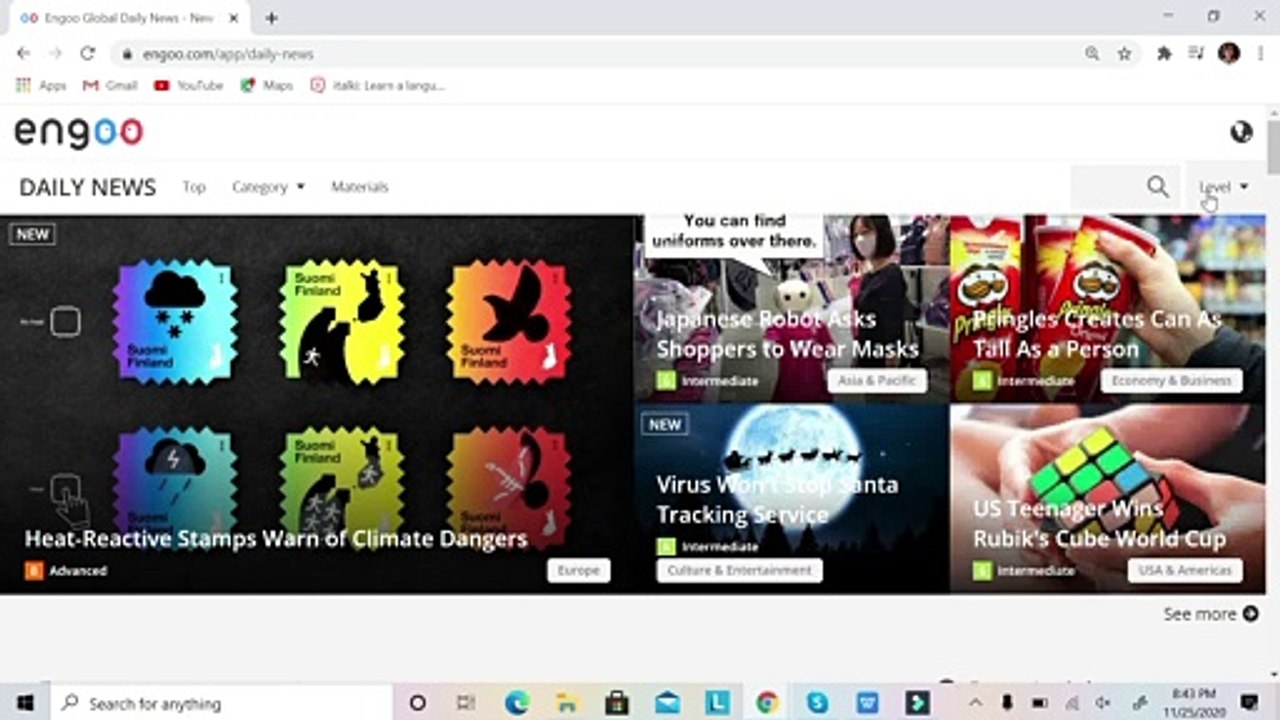The width and height of the screenshot is (1280, 720).
Task: Click See more link
Action: click(x=1211, y=614)
